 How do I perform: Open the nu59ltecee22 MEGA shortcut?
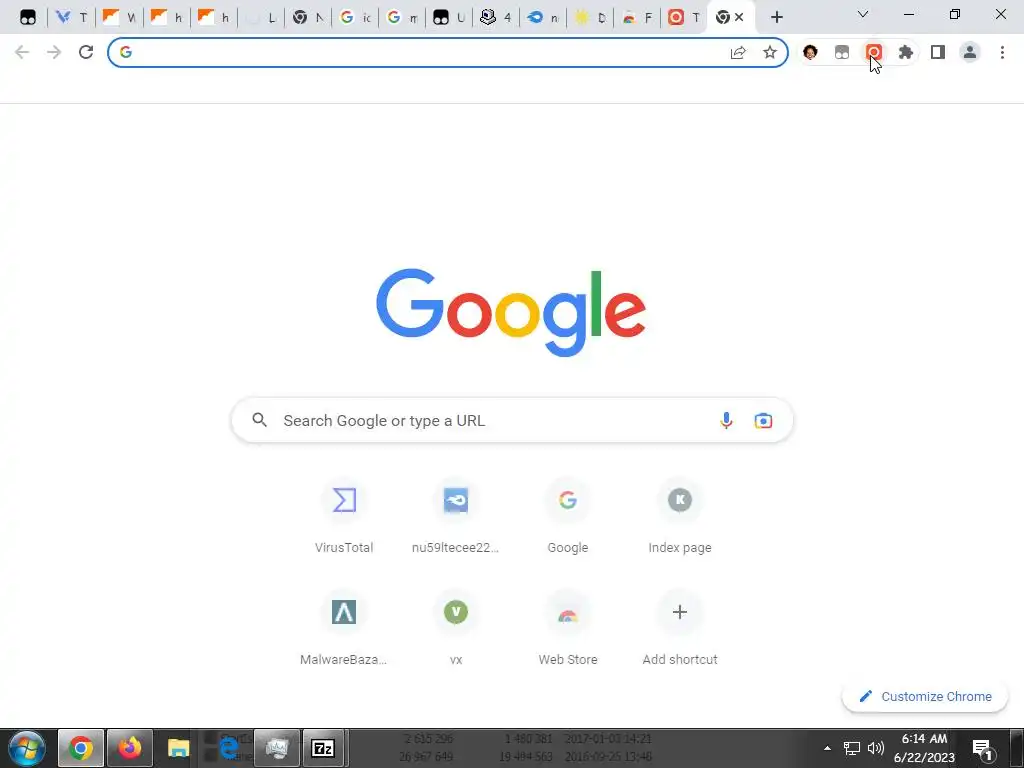click(456, 518)
